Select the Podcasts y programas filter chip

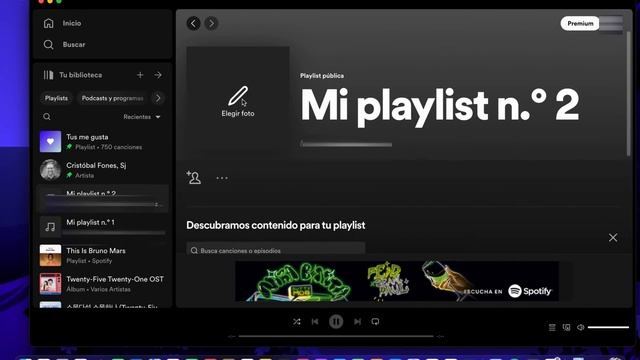pos(112,98)
